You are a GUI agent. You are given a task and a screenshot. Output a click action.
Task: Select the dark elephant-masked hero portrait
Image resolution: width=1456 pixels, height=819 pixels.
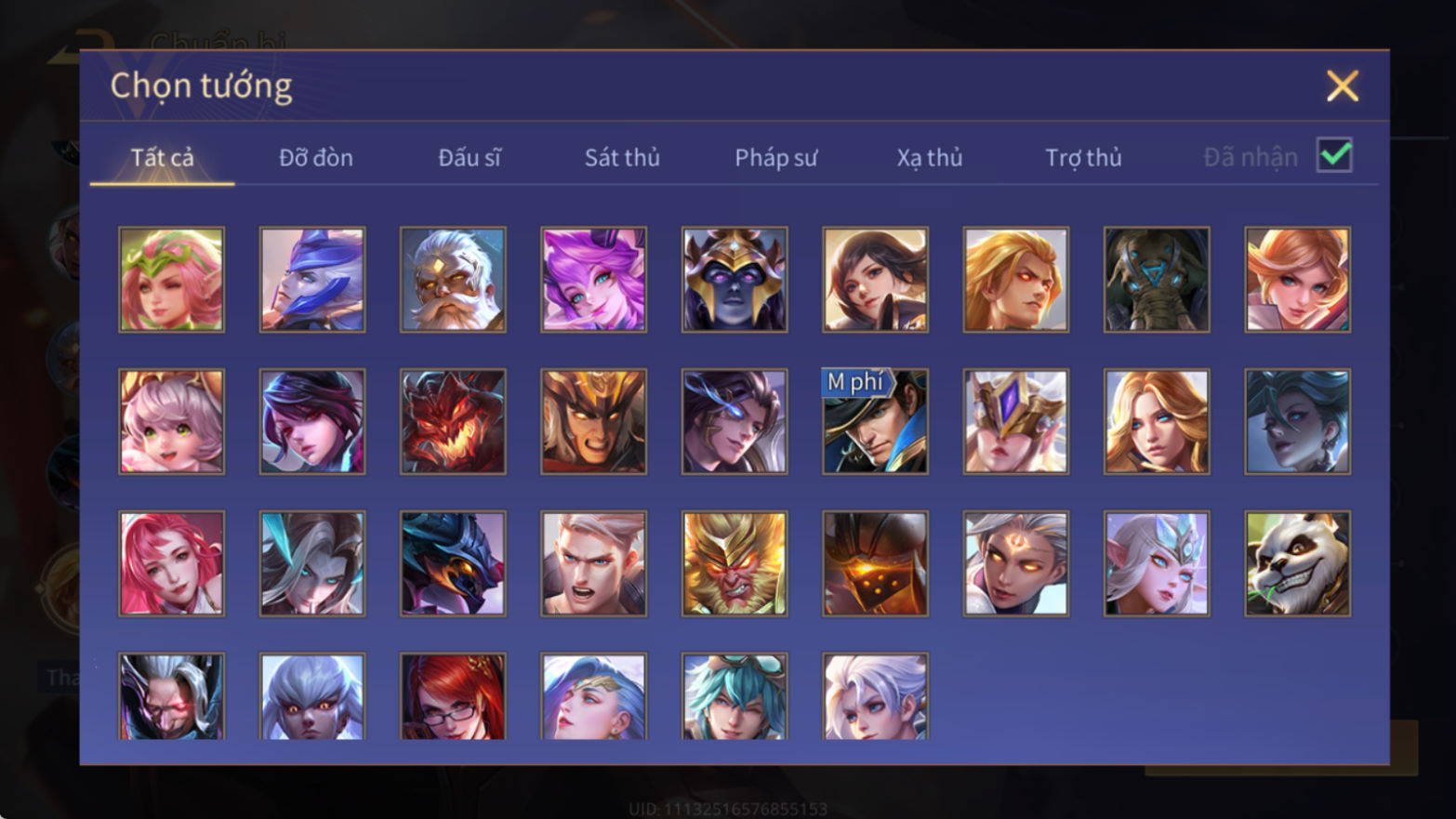tap(1157, 280)
